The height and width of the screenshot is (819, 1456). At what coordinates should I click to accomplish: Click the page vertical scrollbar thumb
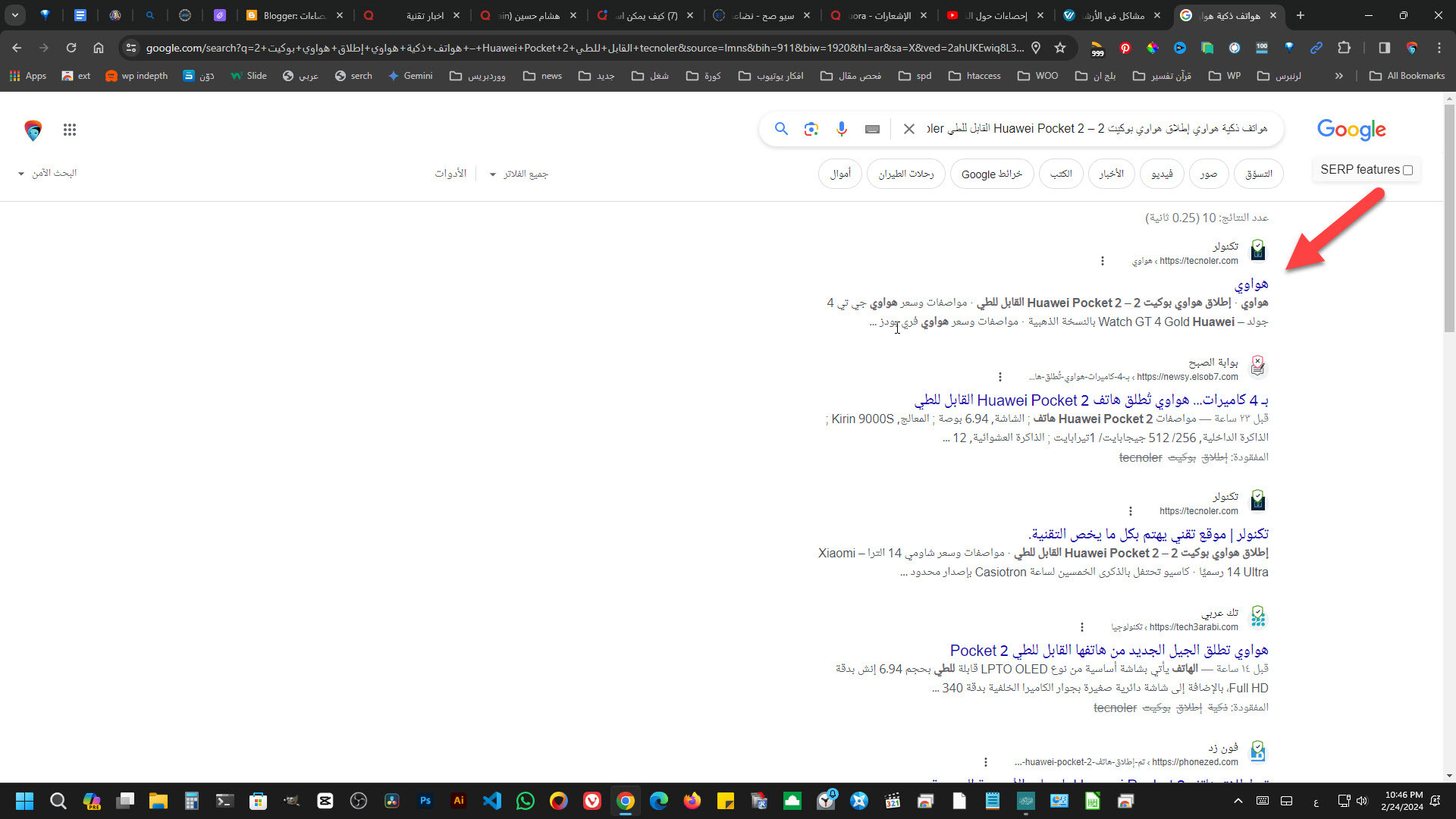click(x=1449, y=220)
